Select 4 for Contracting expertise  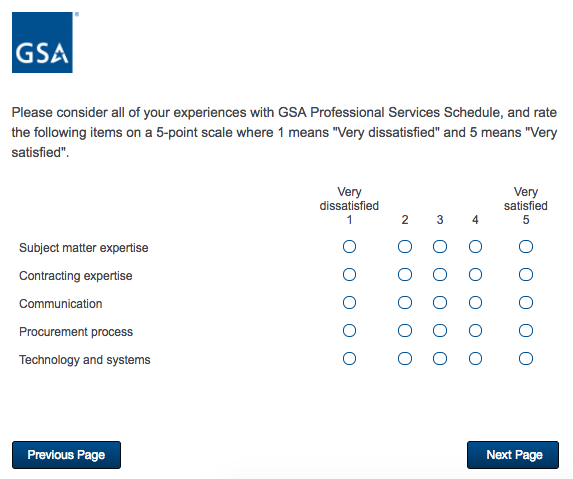tap(475, 275)
